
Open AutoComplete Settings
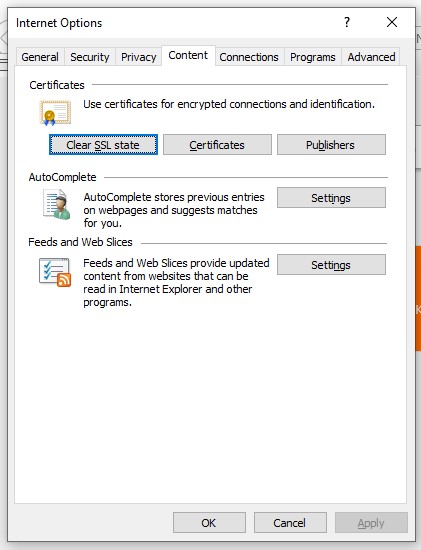(331, 198)
